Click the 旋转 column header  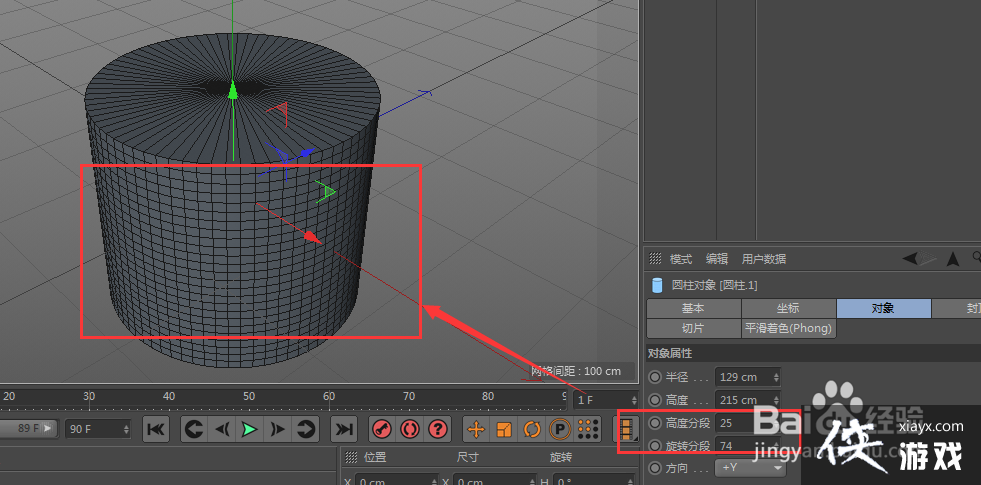click(561, 457)
